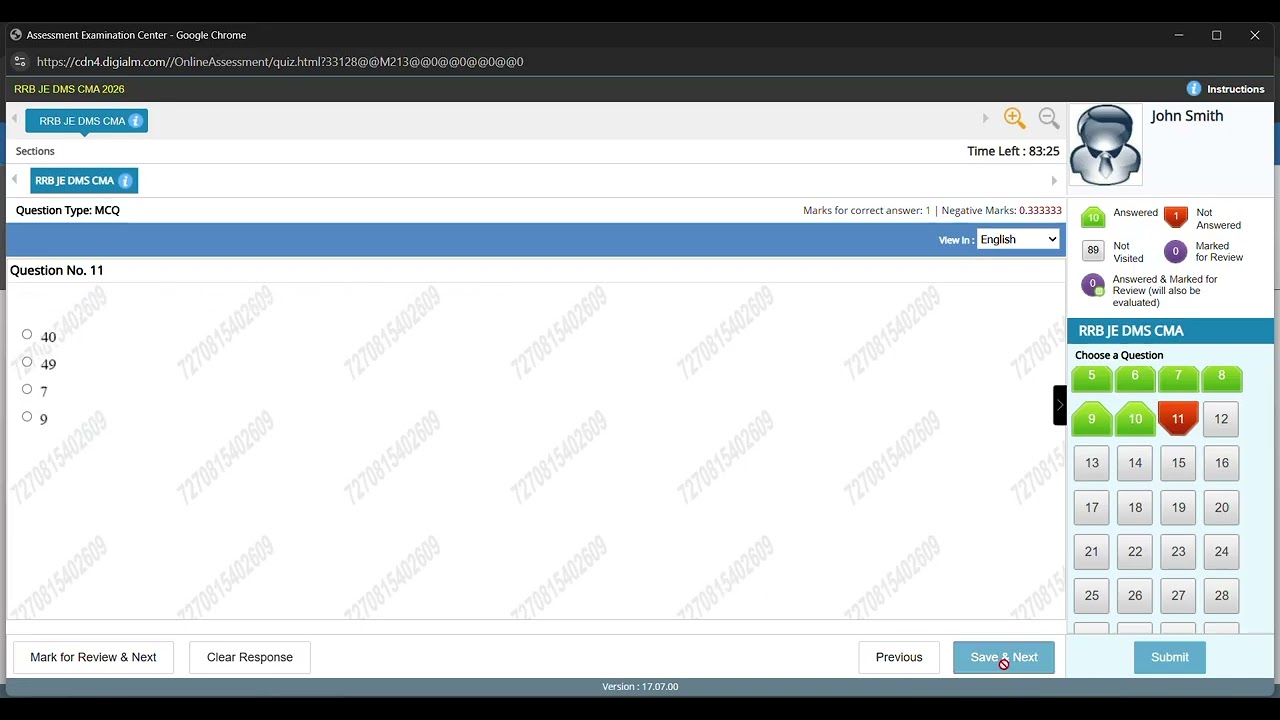
Task: Switch to the RRB JE DMS CMA top tab
Action: click(87, 121)
